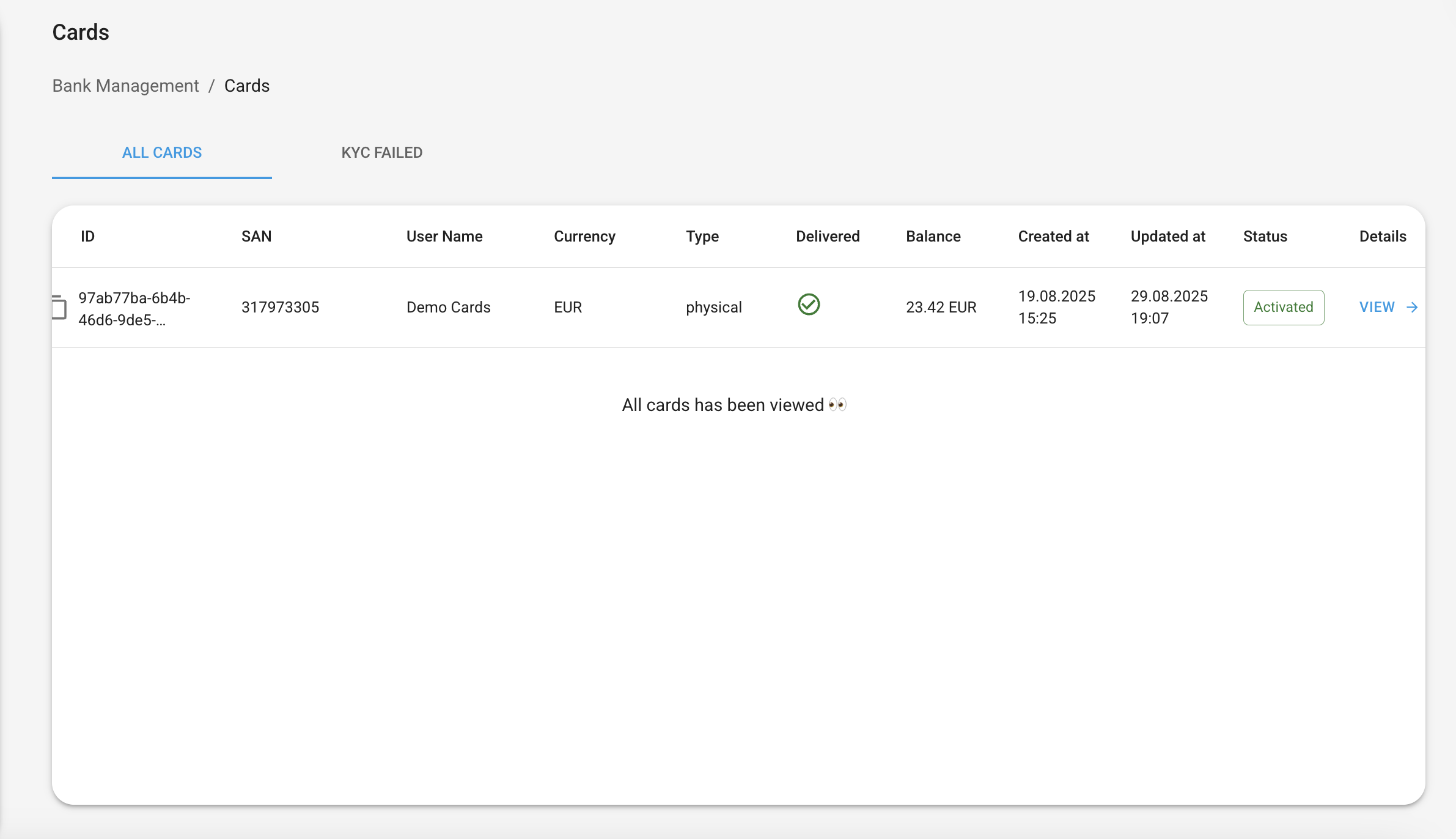Image resolution: width=1456 pixels, height=839 pixels.
Task: Click the Balance column header
Action: 933,236
